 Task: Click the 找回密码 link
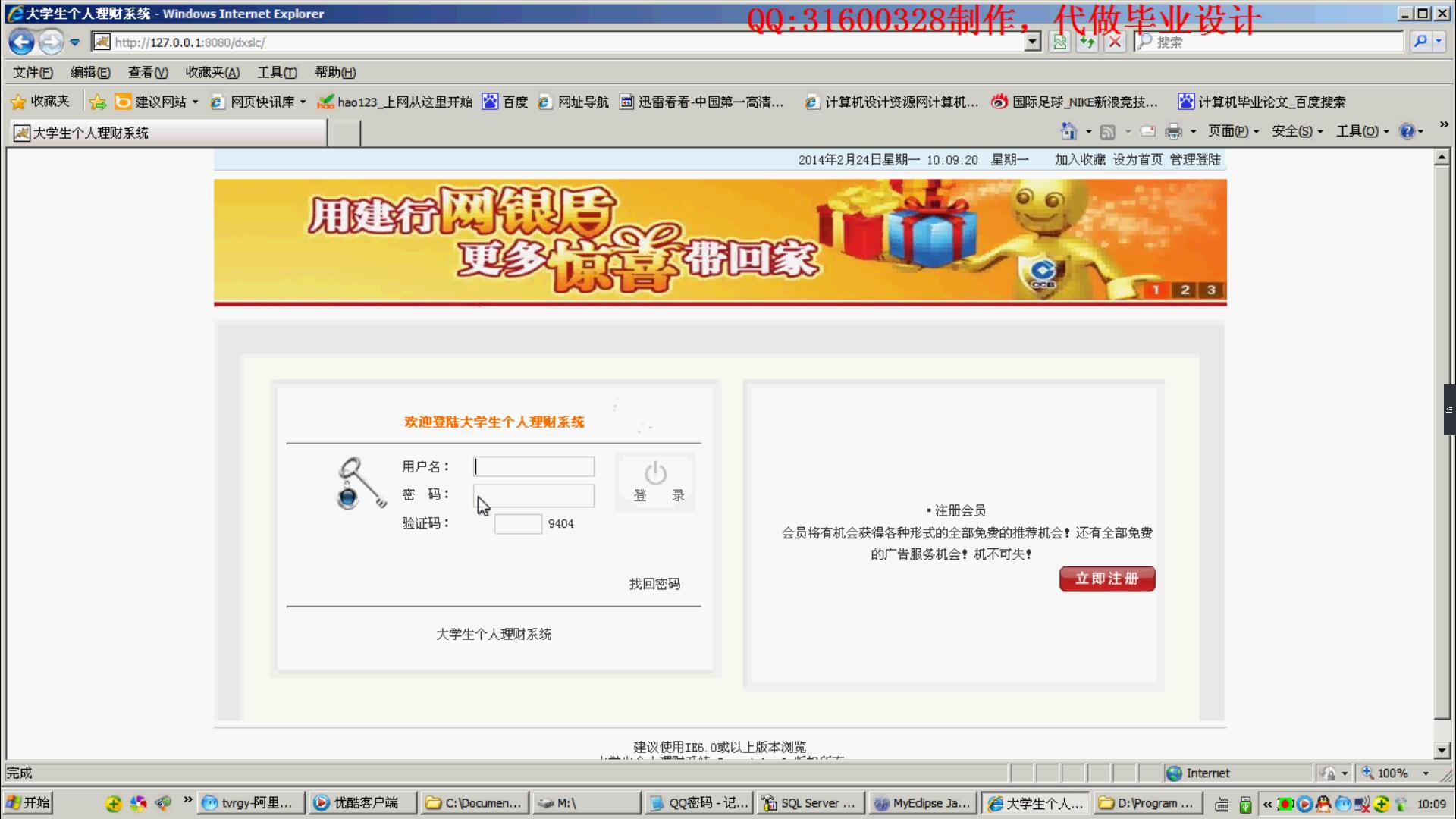[654, 584]
